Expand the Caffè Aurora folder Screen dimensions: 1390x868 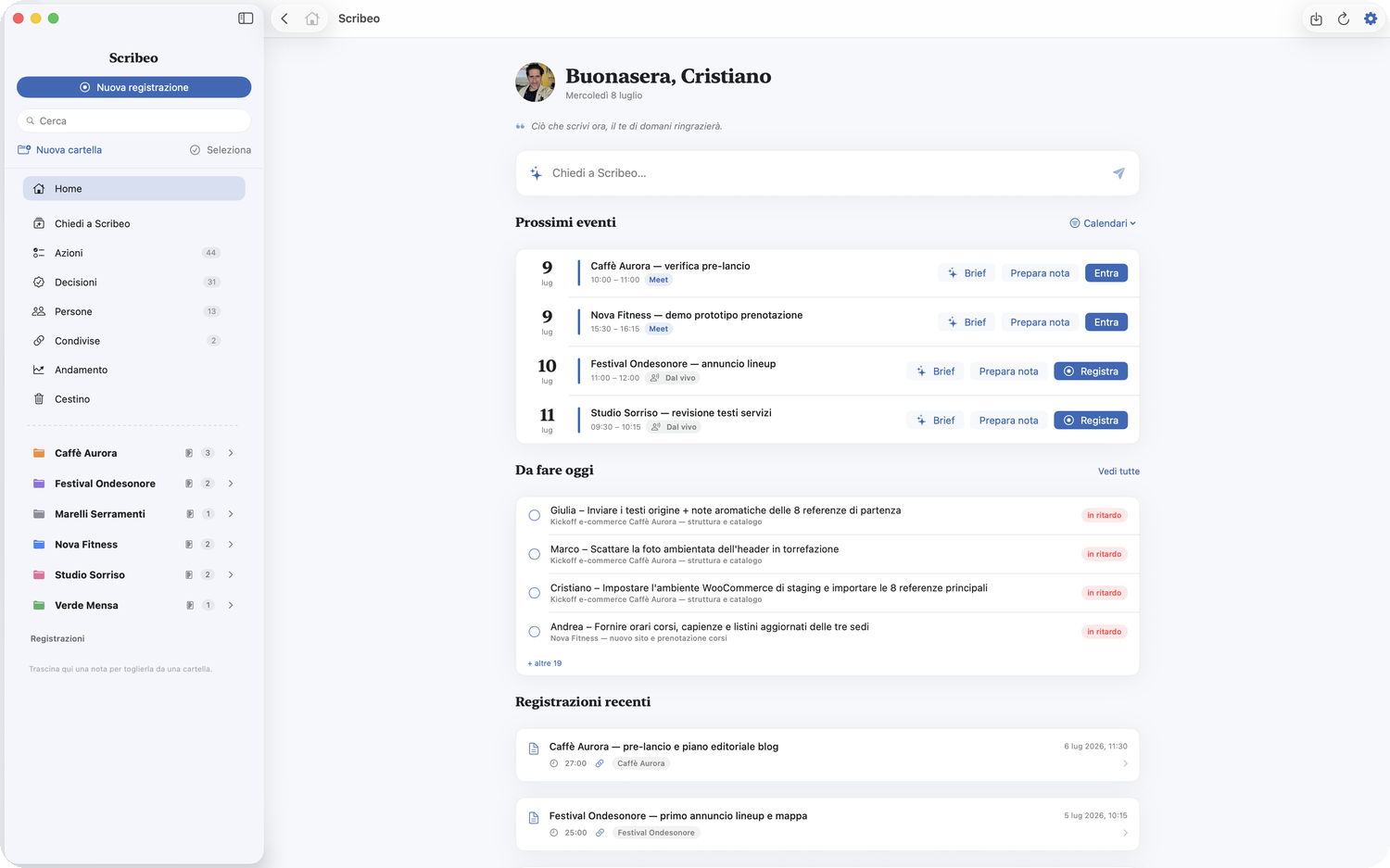tap(231, 453)
